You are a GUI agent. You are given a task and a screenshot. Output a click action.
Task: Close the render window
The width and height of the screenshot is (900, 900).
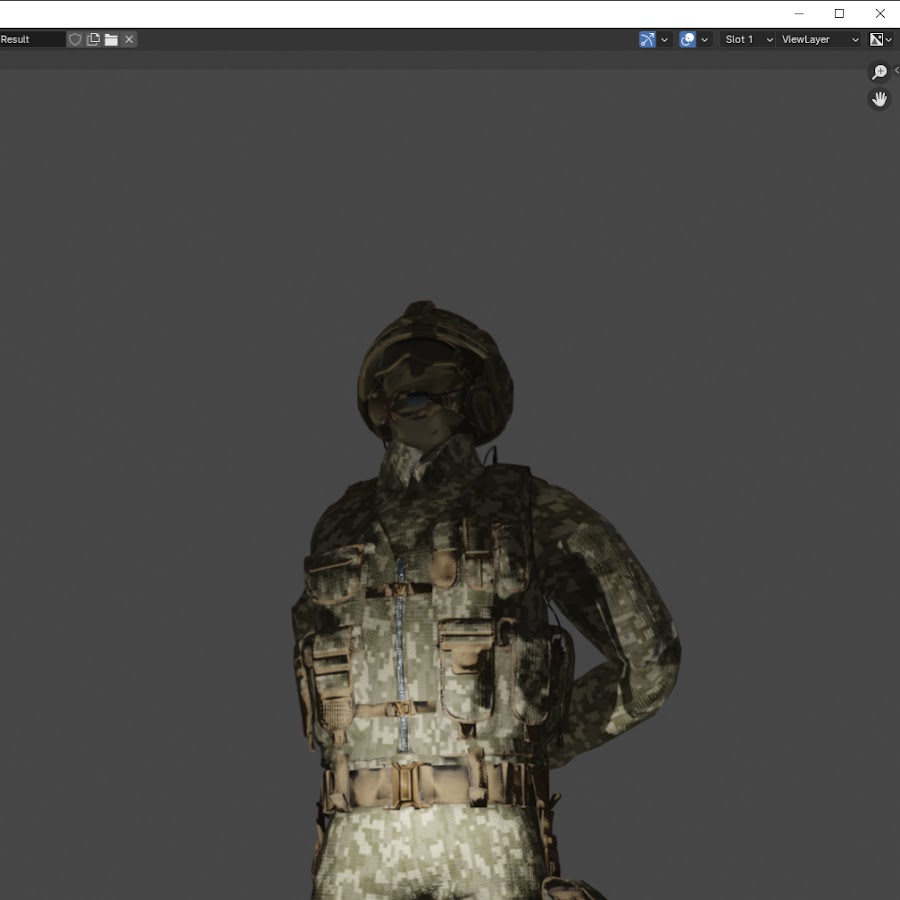880,13
